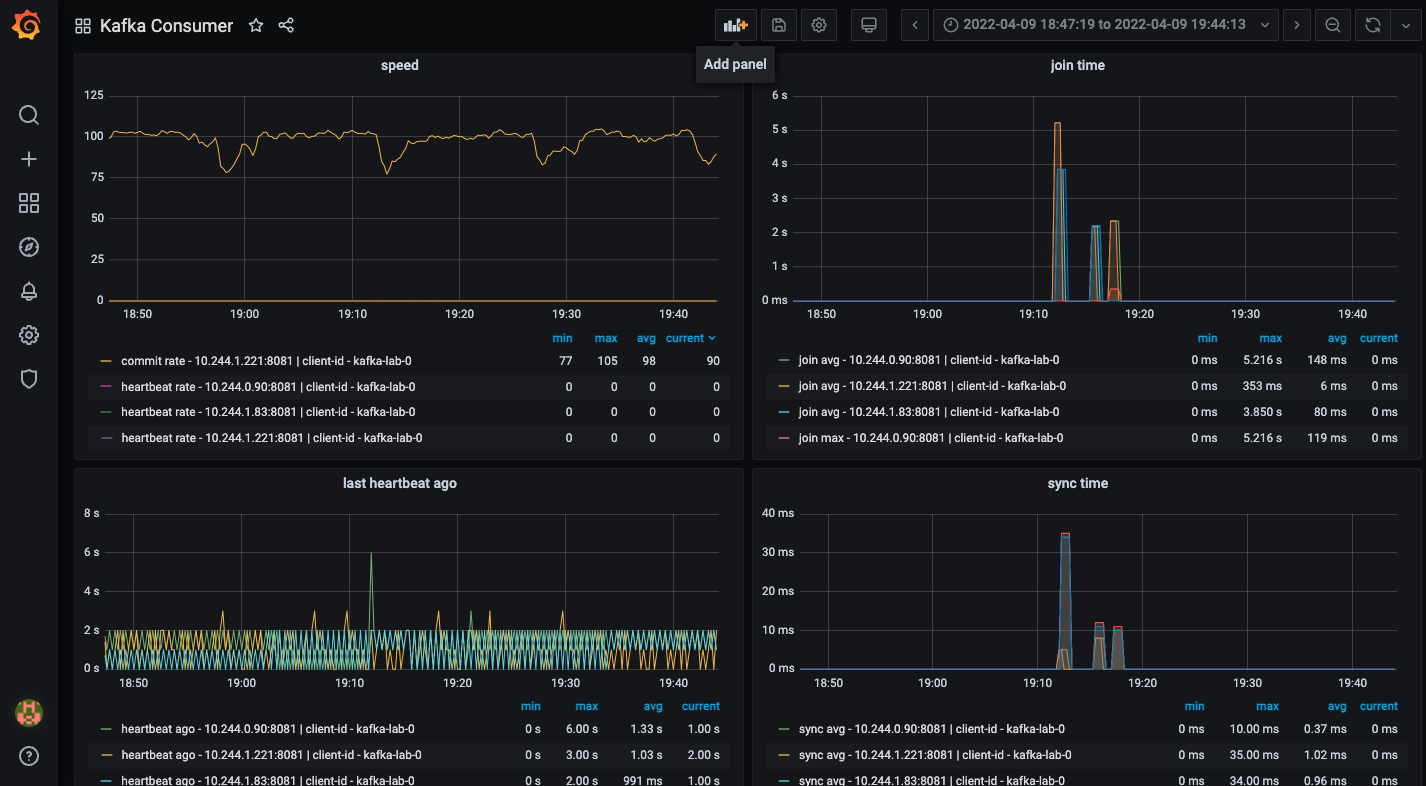Click color swatch of commit rate series
This screenshot has height=786, width=1426.
[x=106, y=361]
